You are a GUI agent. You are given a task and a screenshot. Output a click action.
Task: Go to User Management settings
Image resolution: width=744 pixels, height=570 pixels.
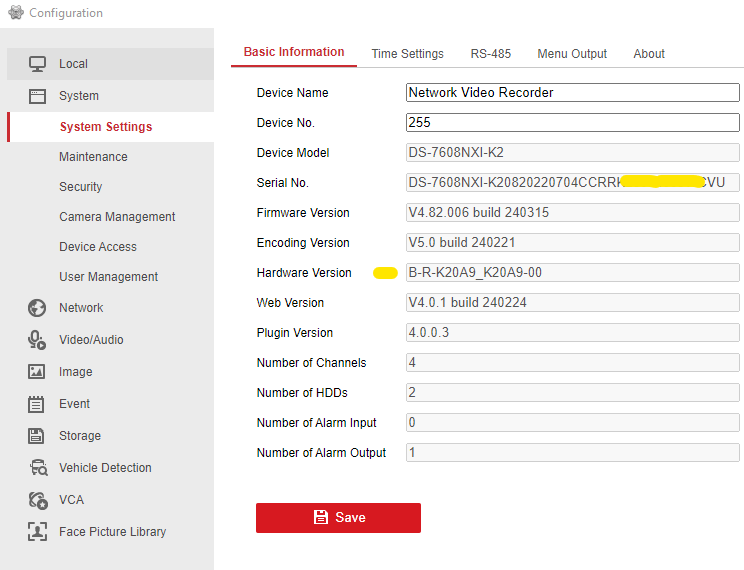(108, 277)
